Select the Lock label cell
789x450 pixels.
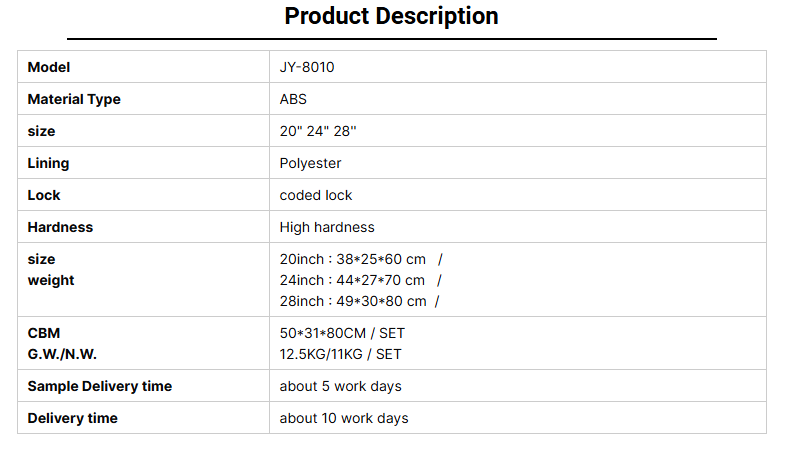pos(143,195)
